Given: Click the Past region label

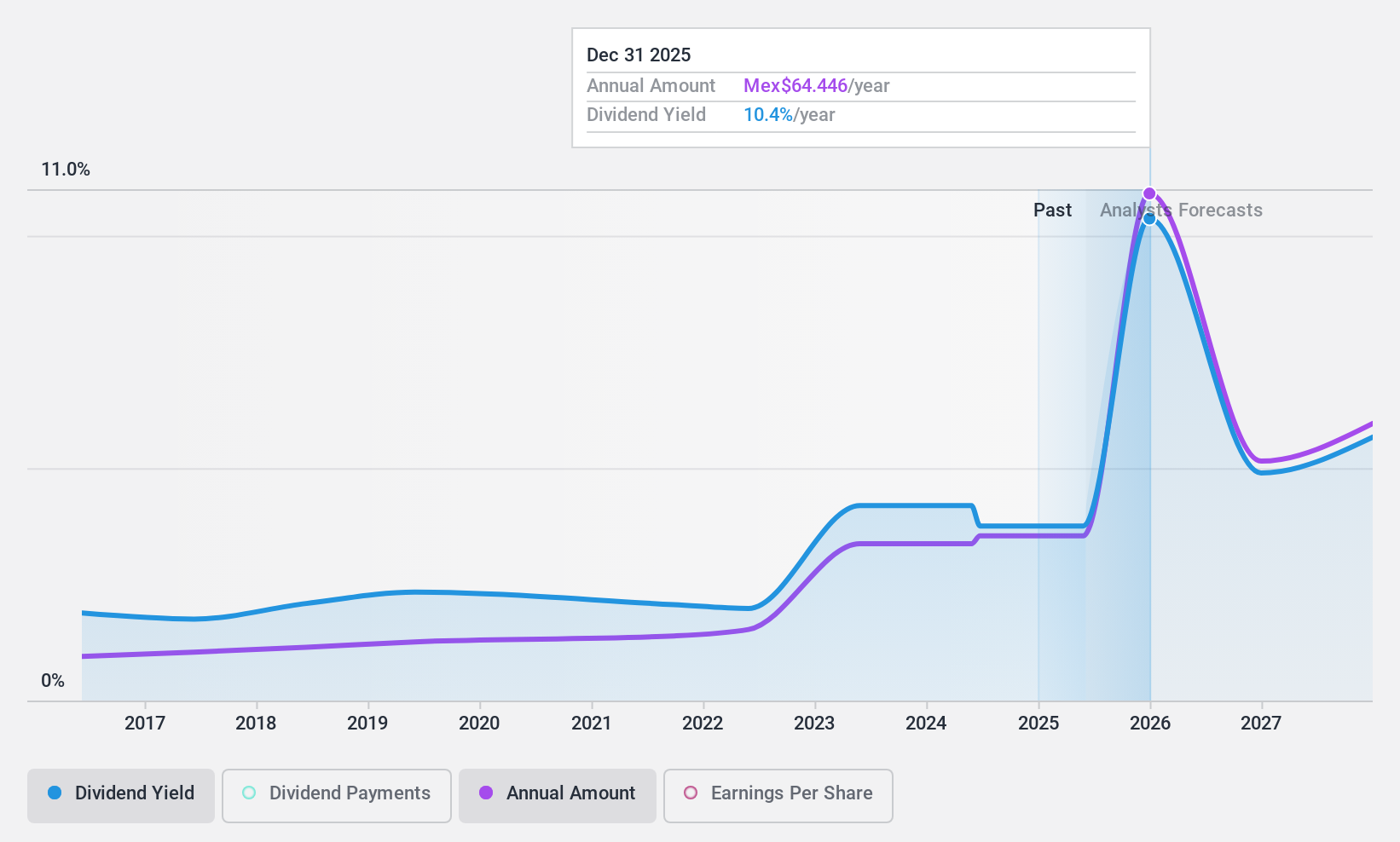Looking at the screenshot, I should click(x=1052, y=210).
